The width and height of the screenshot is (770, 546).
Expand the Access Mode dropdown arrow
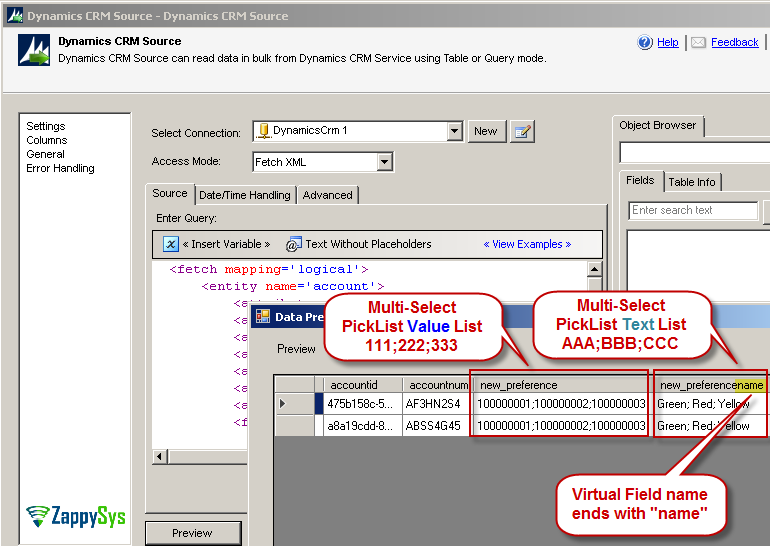click(x=385, y=162)
